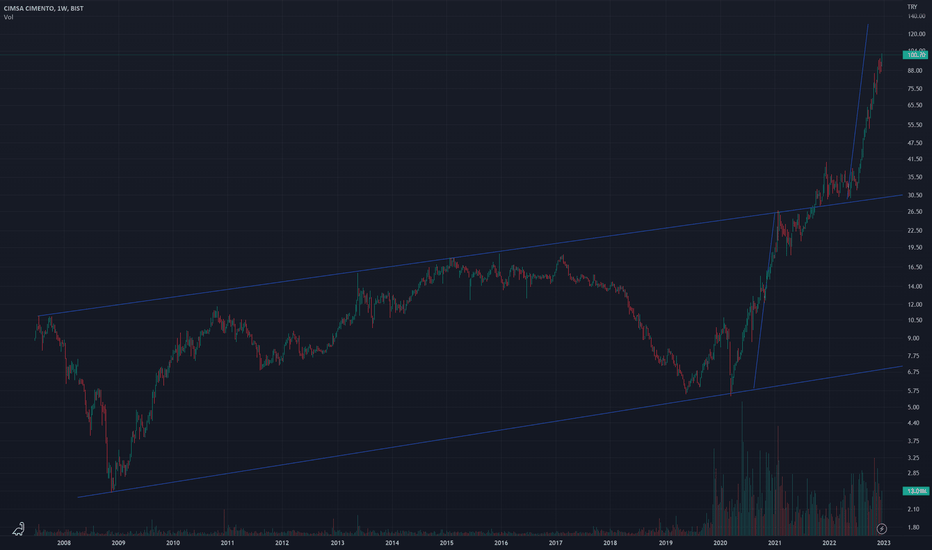This screenshot has height=550, width=932.
Task: Click the 2008 year label on time axis
Action: 64,543
